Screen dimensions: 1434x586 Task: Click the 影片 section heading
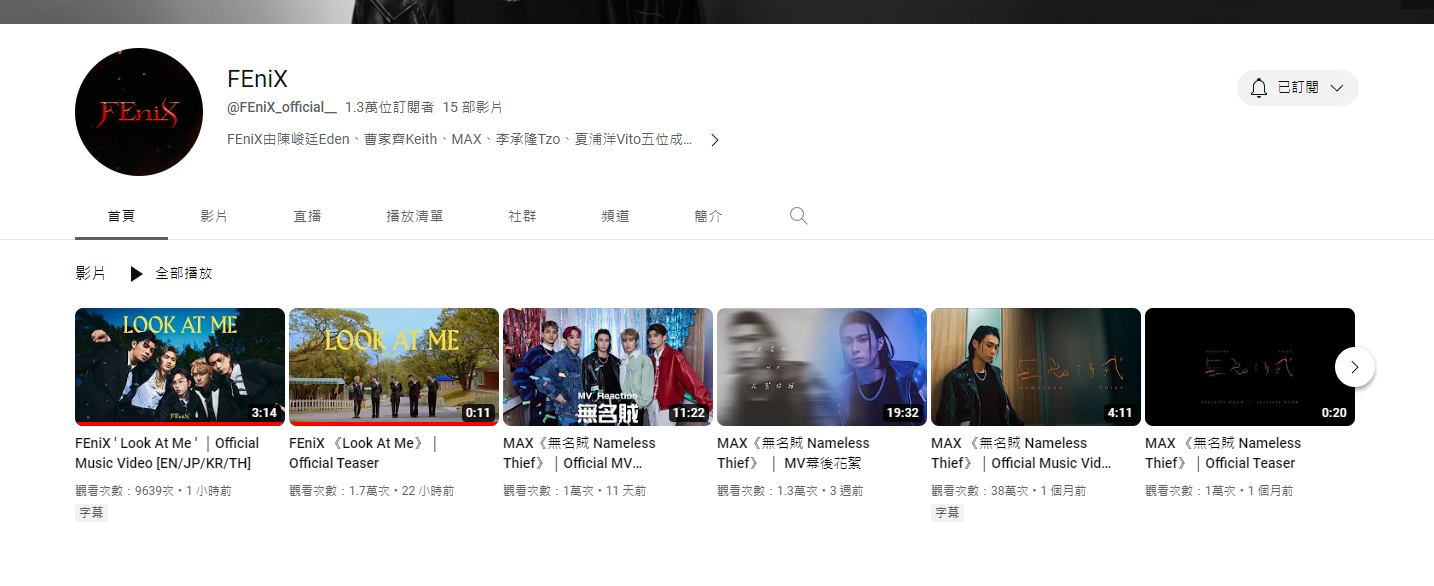90,273
